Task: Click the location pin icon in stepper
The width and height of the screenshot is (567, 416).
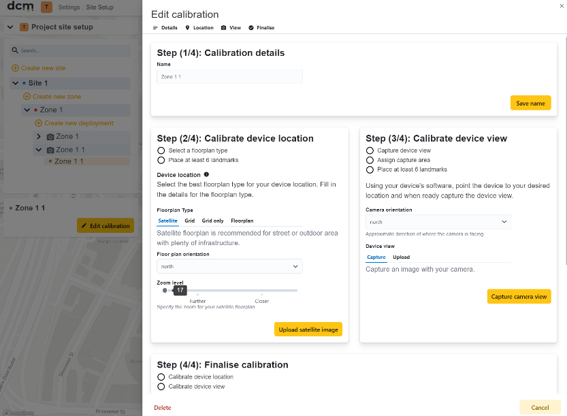Action: (x=187, y=27)
